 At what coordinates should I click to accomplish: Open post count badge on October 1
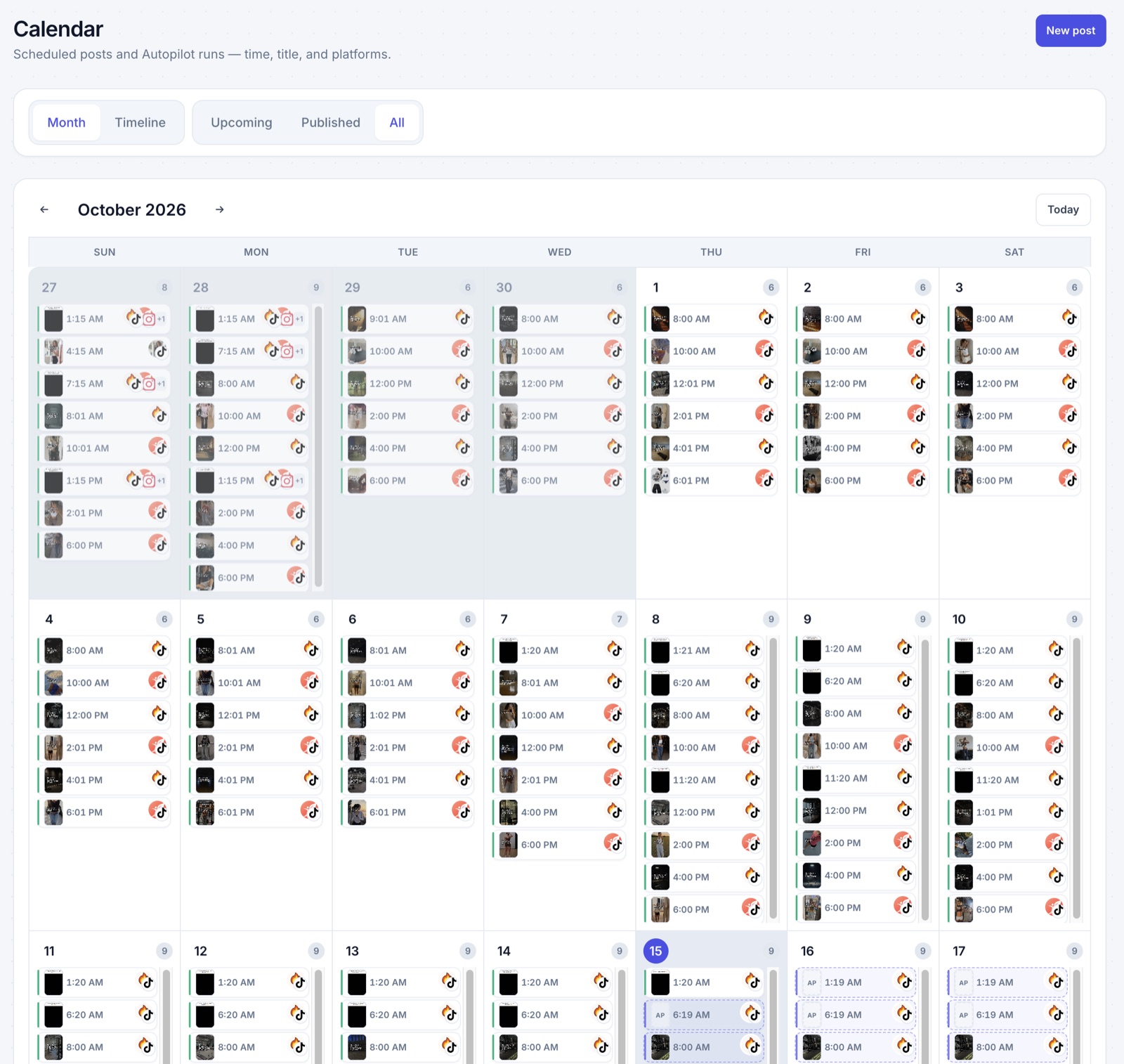point(771,287)
